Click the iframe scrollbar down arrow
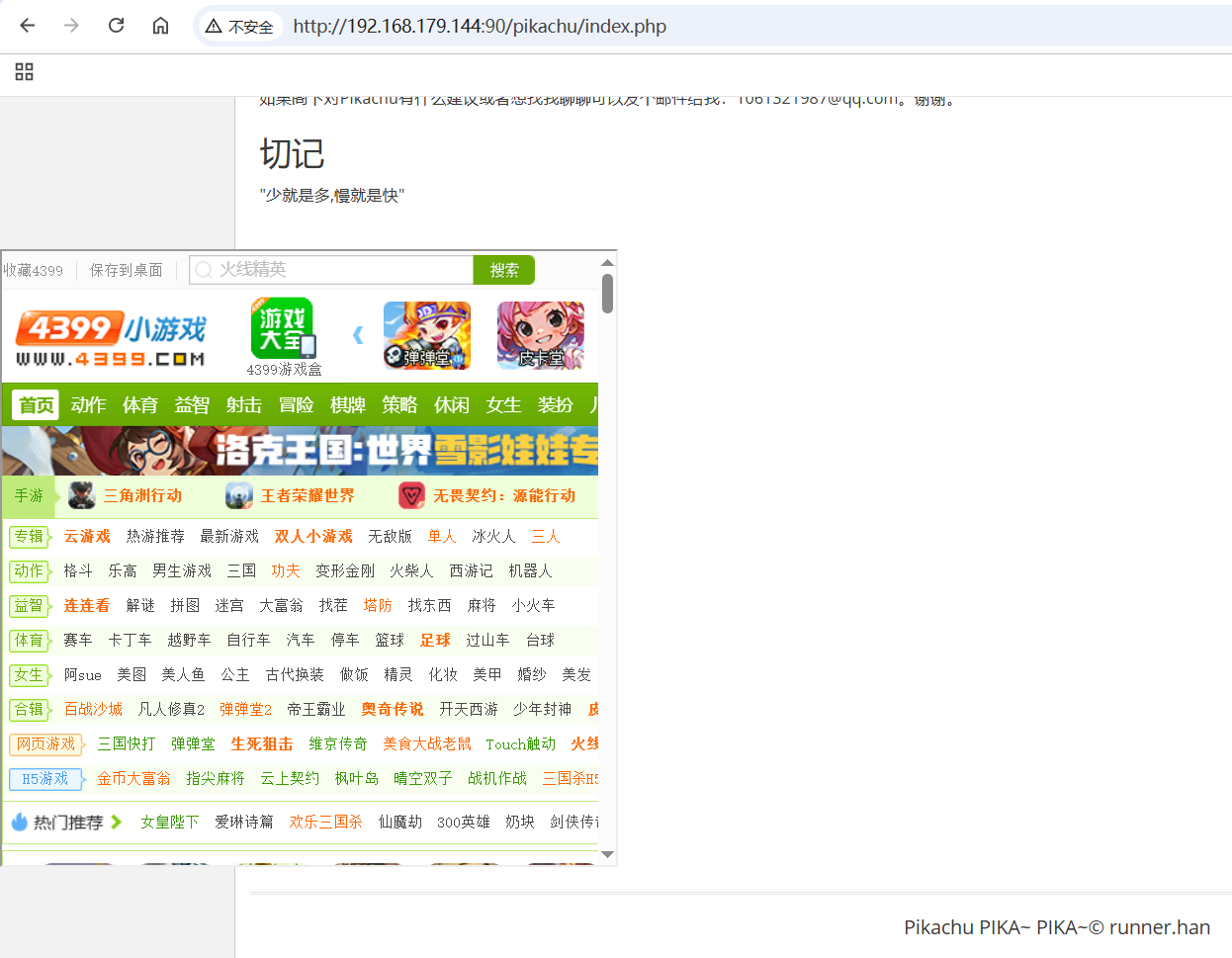 click(x=607, y=854)
